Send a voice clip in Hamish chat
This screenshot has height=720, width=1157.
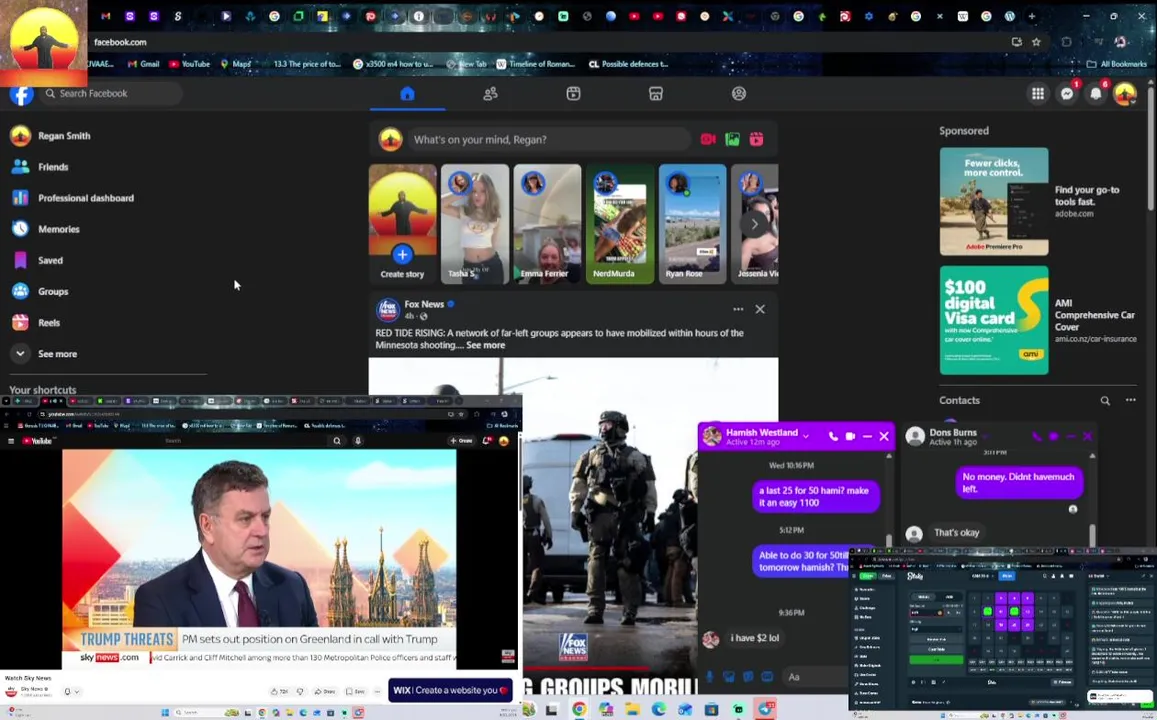pos(710,676)
